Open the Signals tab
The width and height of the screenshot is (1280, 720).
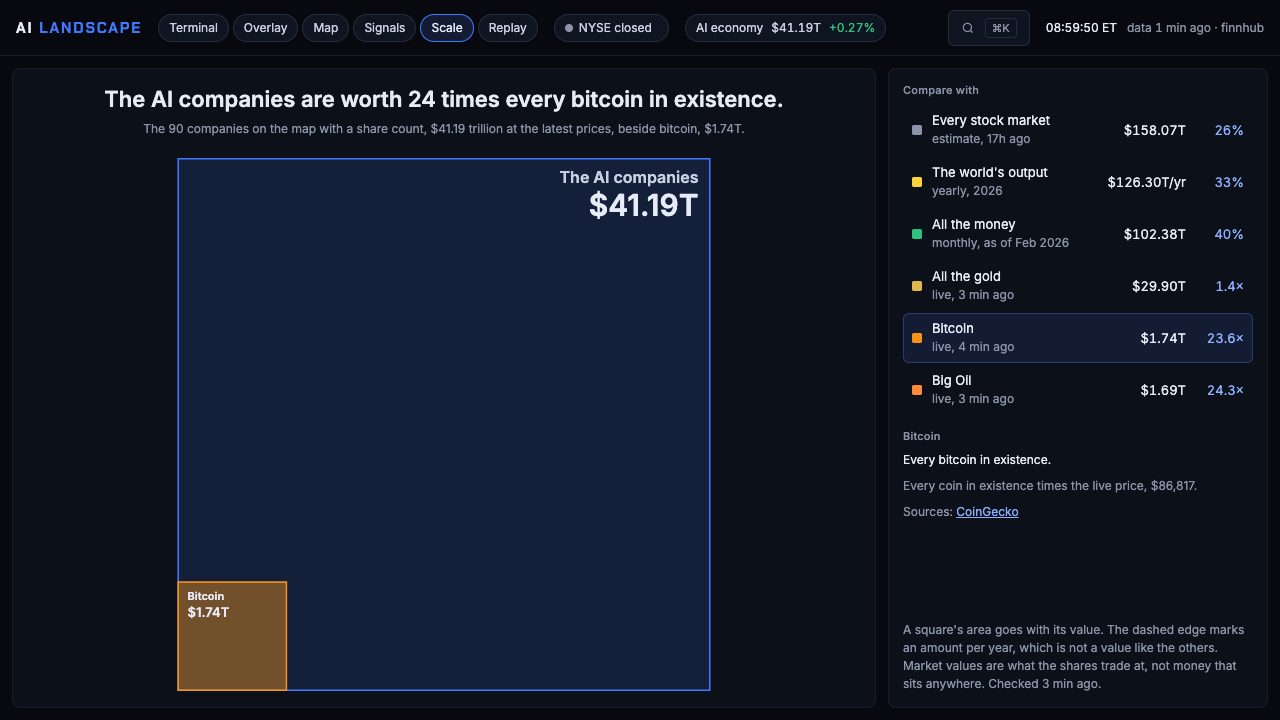click(385, 28)
